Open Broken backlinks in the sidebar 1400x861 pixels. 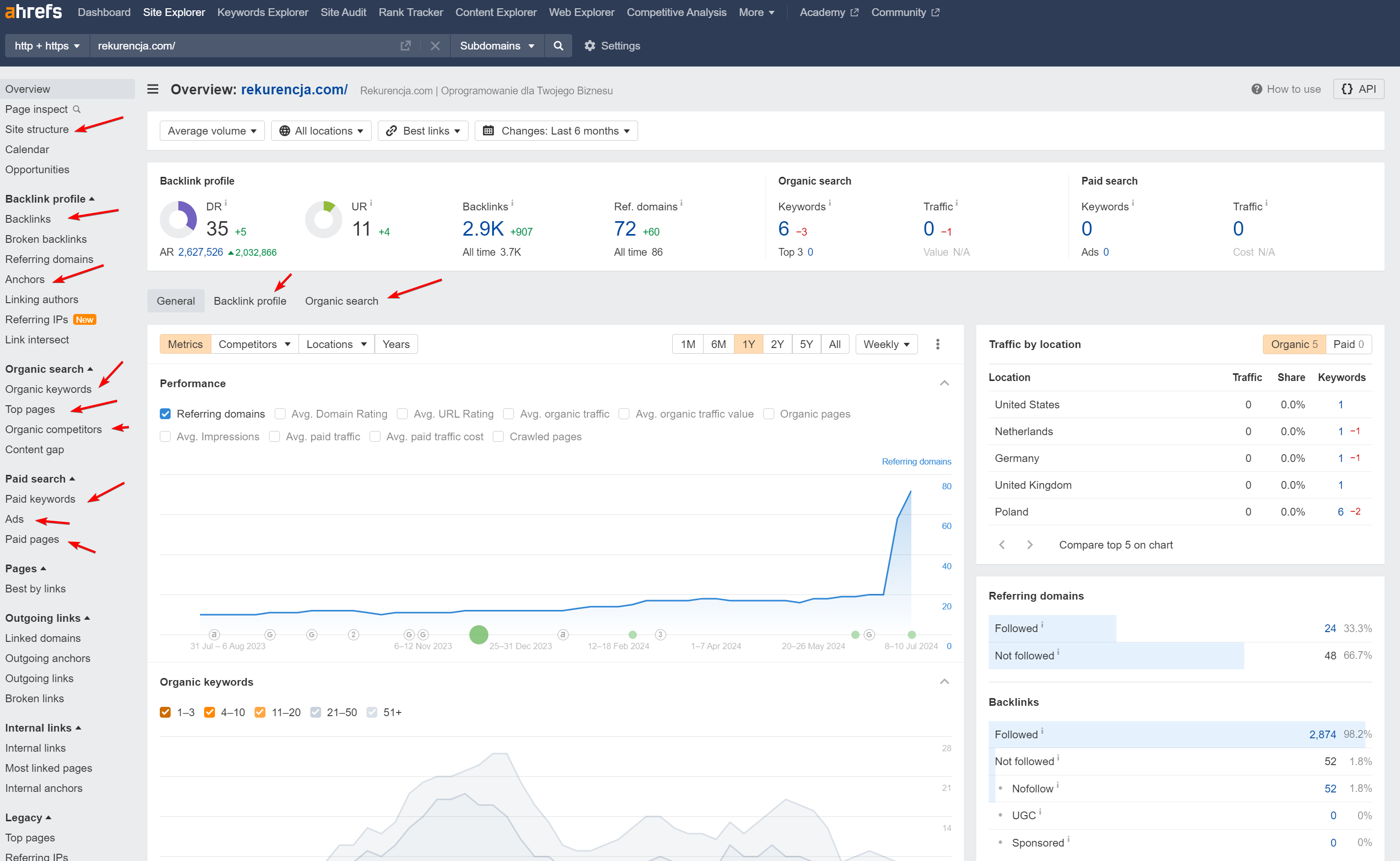tap(46, 239)
